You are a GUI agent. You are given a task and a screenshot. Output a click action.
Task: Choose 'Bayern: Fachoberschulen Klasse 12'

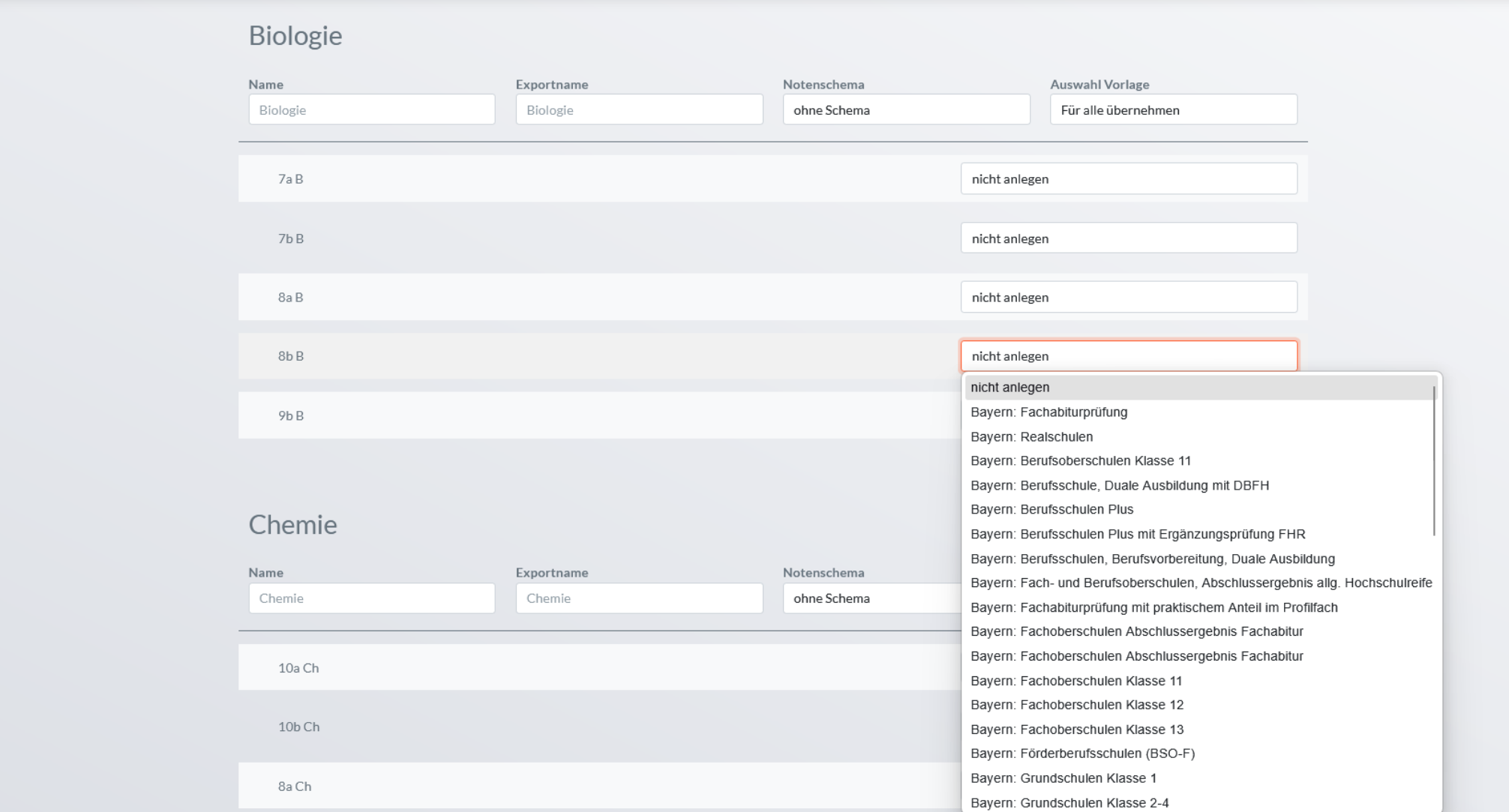tap(1076, 705)
